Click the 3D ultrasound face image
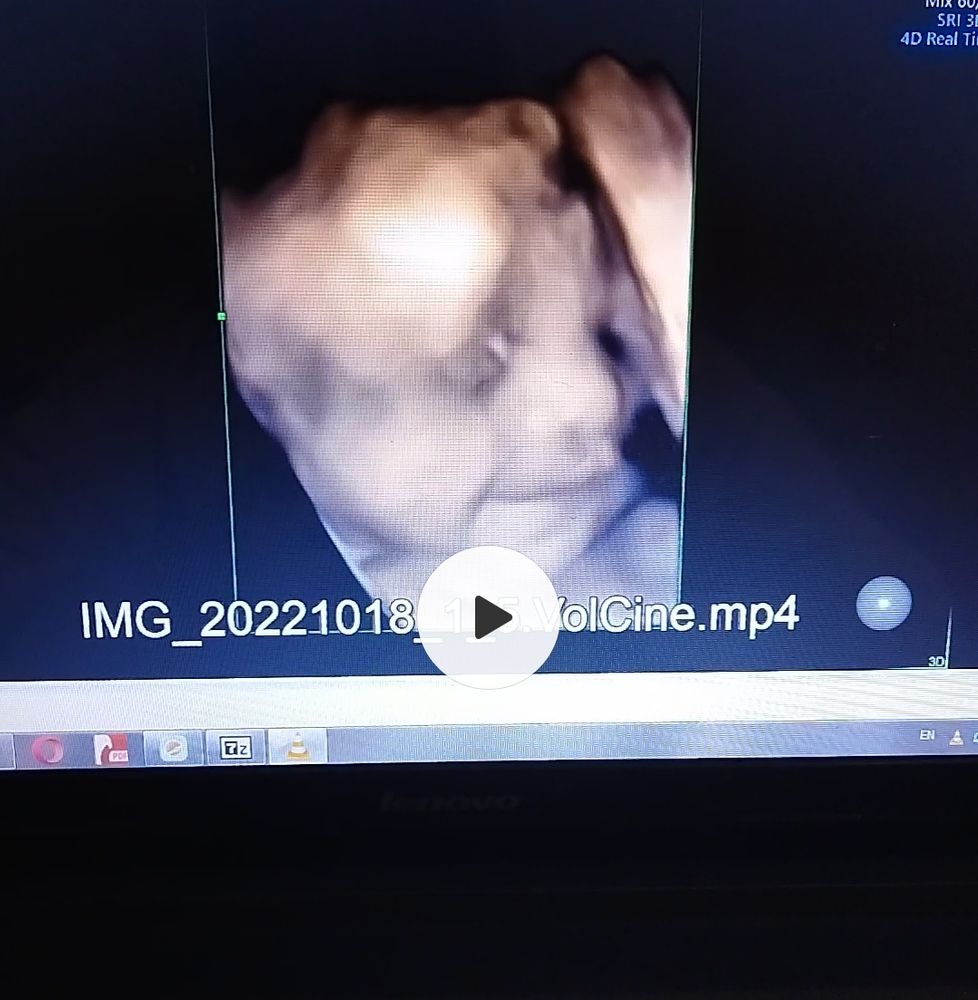 pyautogui.click(x=450, y=330)
